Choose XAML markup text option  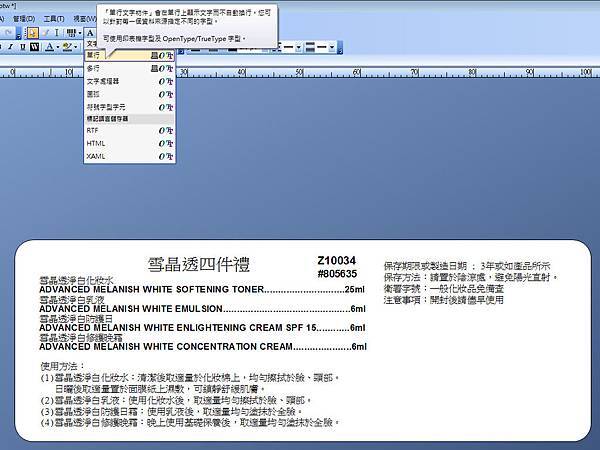[129, 157]
